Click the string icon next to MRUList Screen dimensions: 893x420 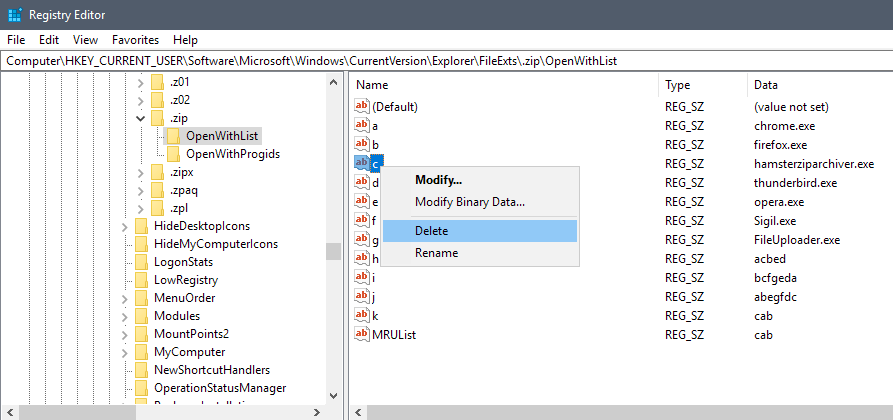tap(362, 335)
